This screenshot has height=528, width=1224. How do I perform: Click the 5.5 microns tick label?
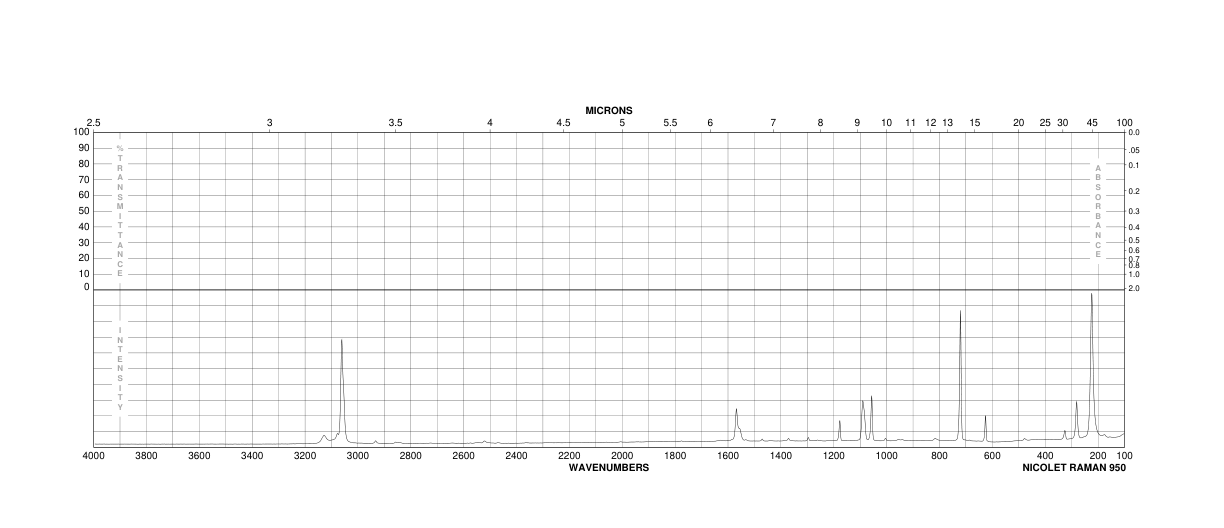(670, 122)
